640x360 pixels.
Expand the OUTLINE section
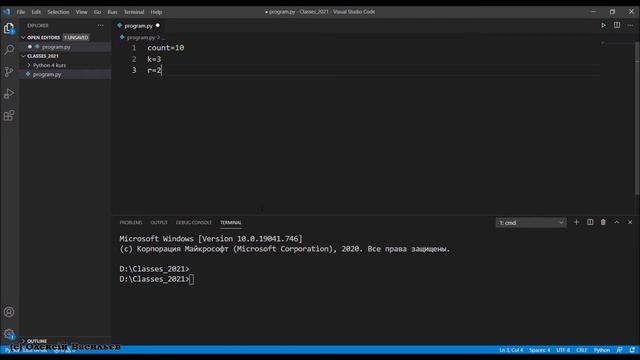point(23,341)
